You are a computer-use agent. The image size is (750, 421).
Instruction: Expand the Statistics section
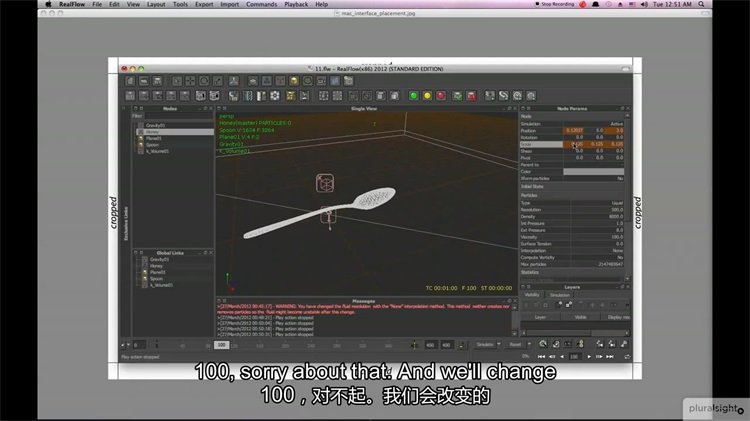(x=572, y=272)
